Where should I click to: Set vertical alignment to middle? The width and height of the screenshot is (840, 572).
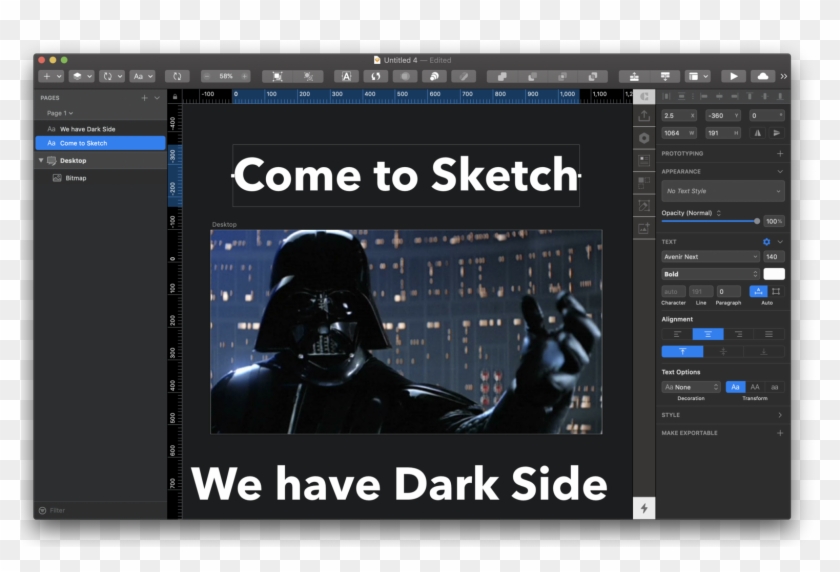[x=723, y=352]
